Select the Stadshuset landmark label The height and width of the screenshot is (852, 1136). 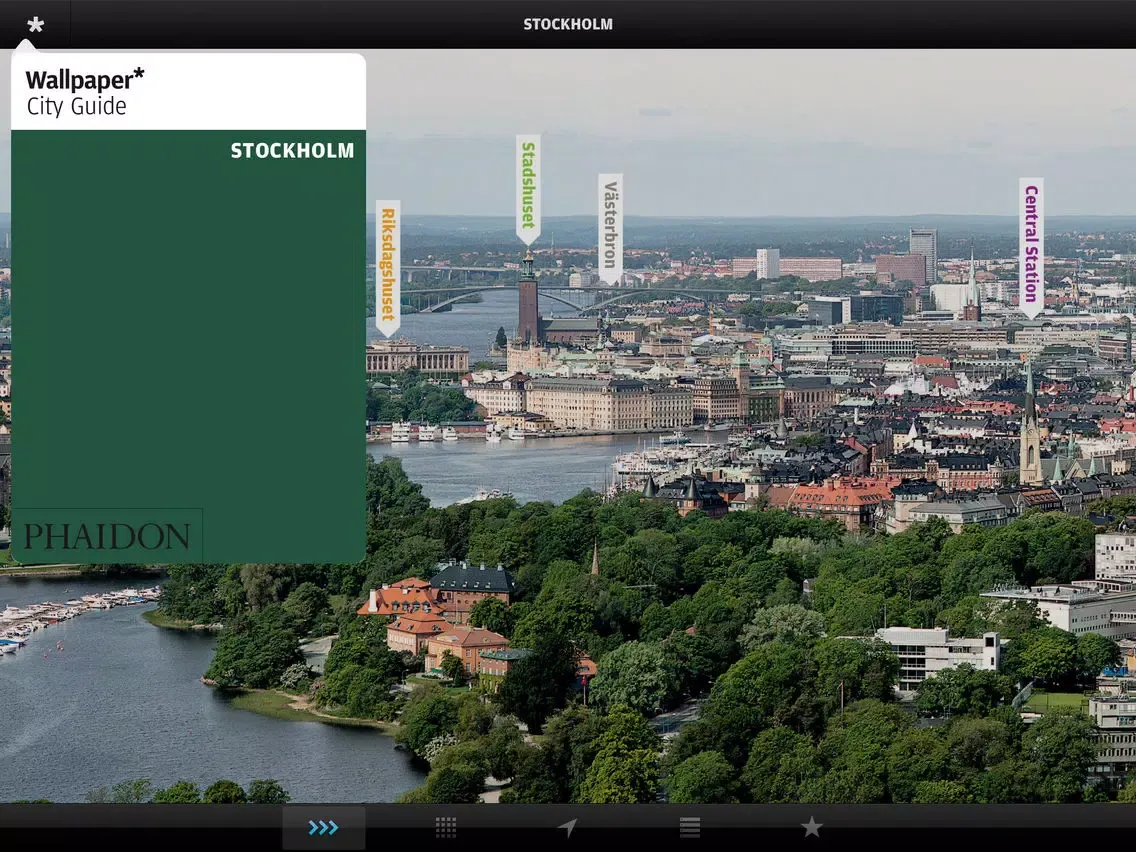(528, 190)
